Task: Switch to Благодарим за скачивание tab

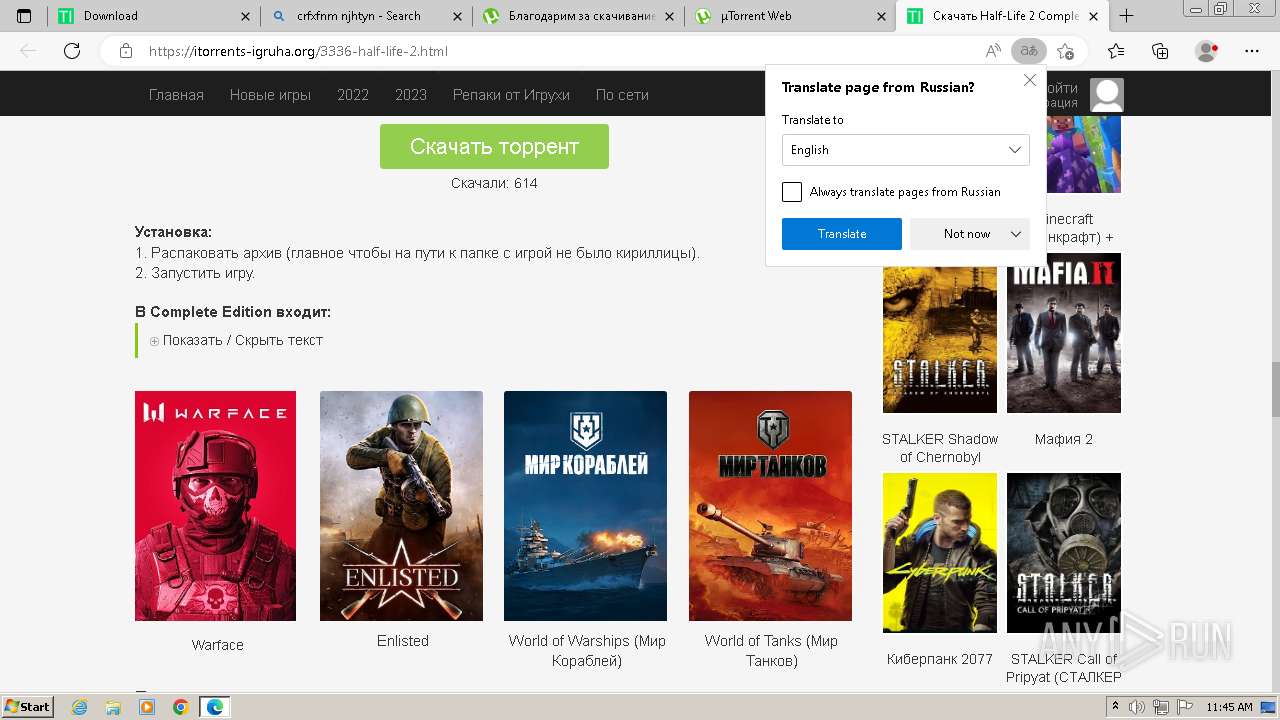Action: [x=579, y=16]
